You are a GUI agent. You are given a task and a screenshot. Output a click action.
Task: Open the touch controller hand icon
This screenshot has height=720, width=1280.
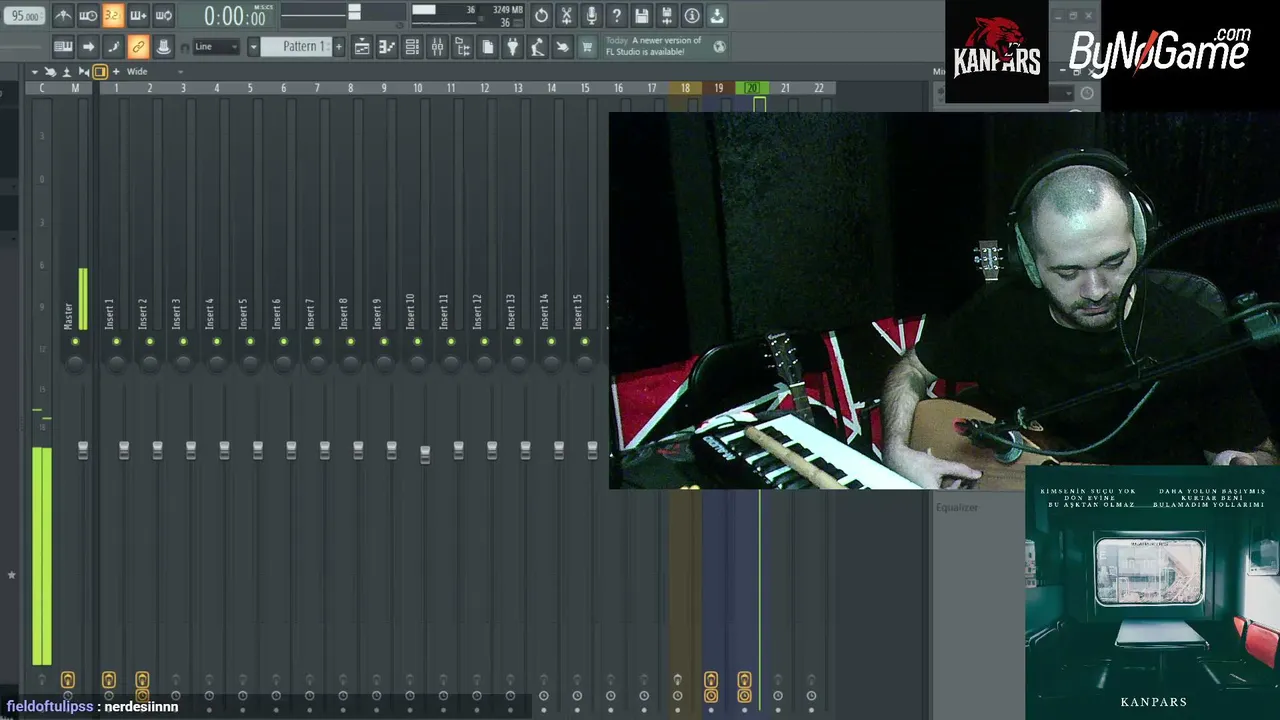pyautogui.click(x=562, y=47)
